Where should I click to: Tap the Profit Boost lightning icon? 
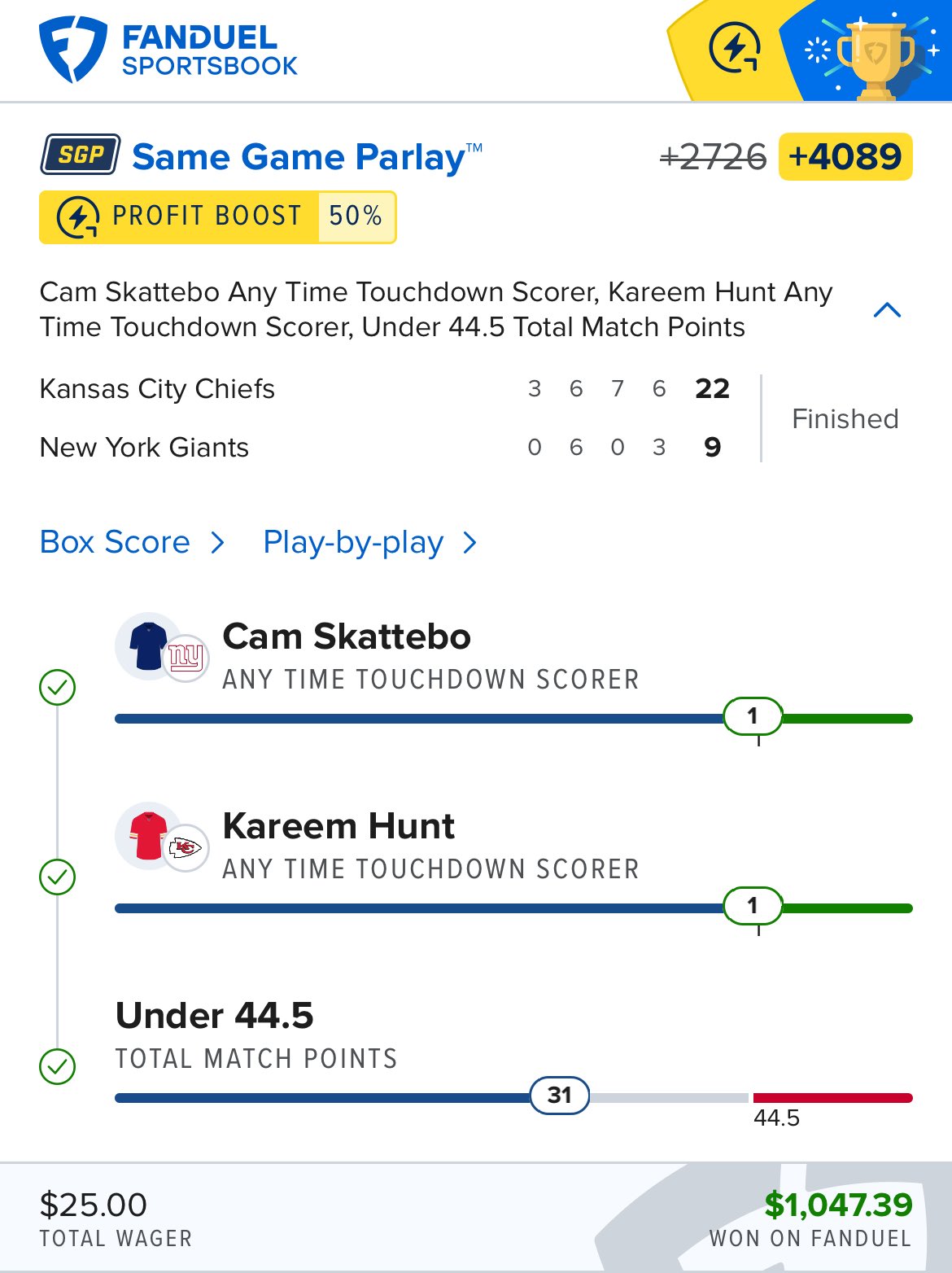tap(78, 217)
